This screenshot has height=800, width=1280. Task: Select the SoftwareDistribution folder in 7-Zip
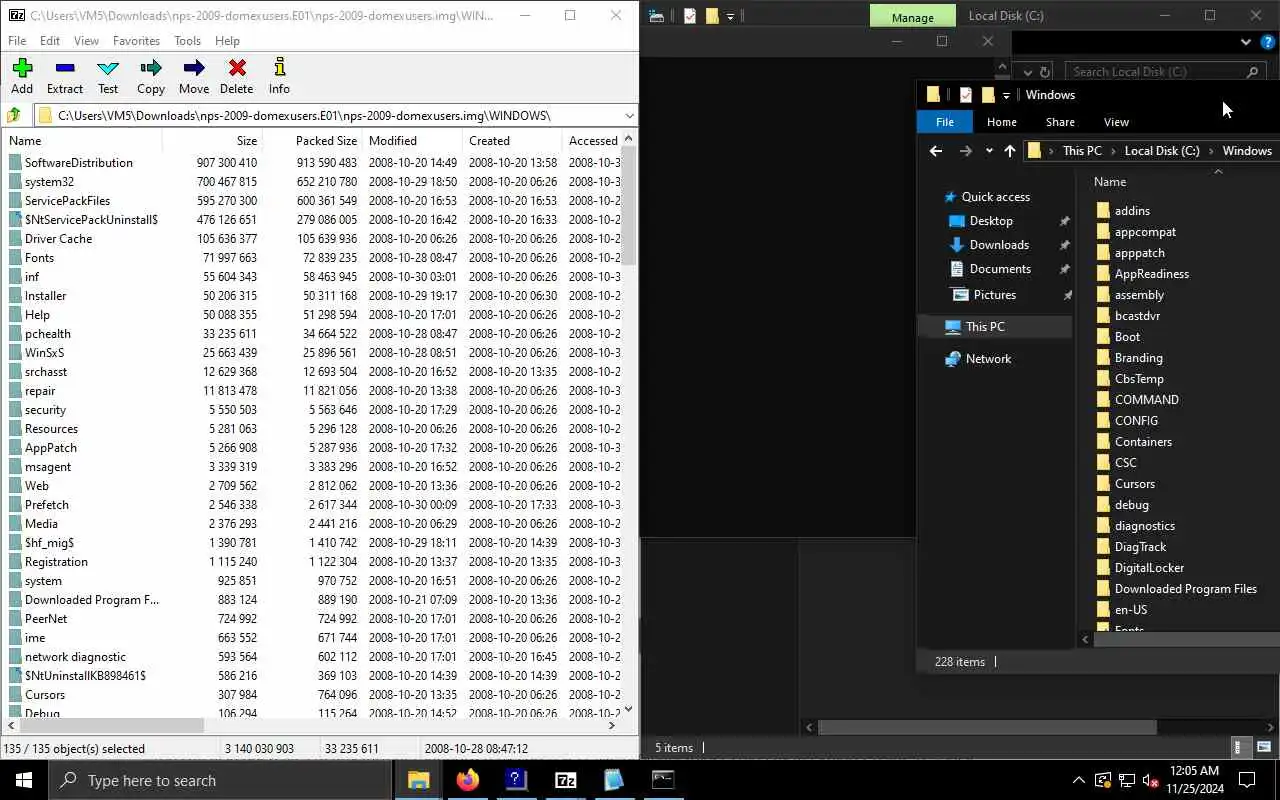pyautogui.click(x=78, y=163)
